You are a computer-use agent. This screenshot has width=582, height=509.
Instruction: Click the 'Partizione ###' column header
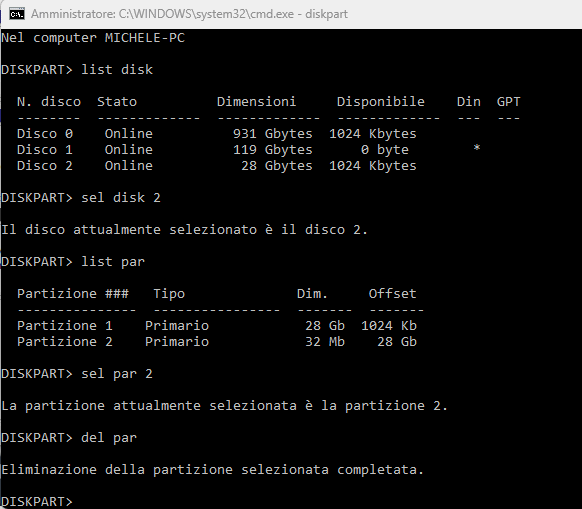tap(73, 293)
